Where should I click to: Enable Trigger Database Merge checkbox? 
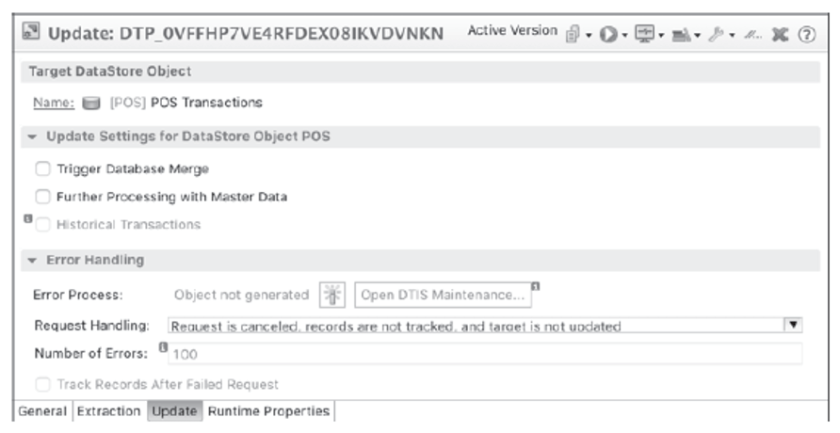coord(42,169)
